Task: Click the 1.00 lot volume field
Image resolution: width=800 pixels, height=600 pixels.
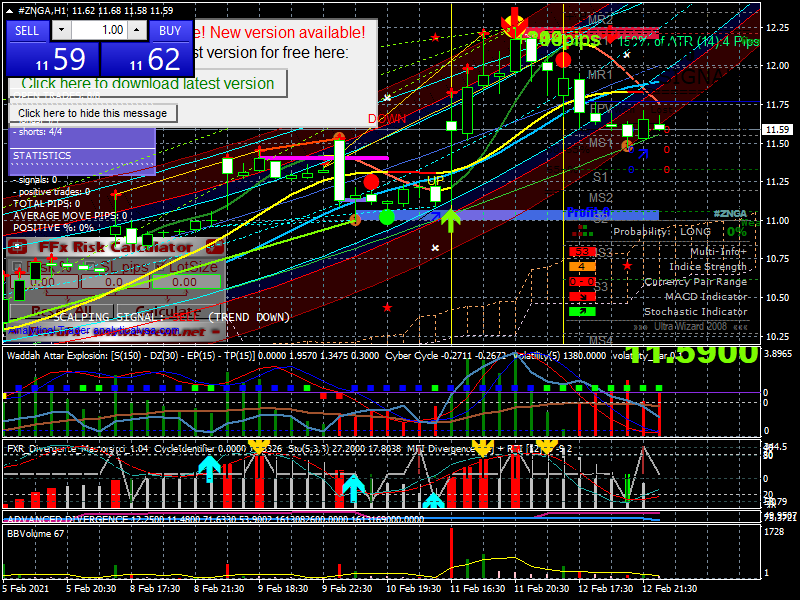Action: (99, 30)
